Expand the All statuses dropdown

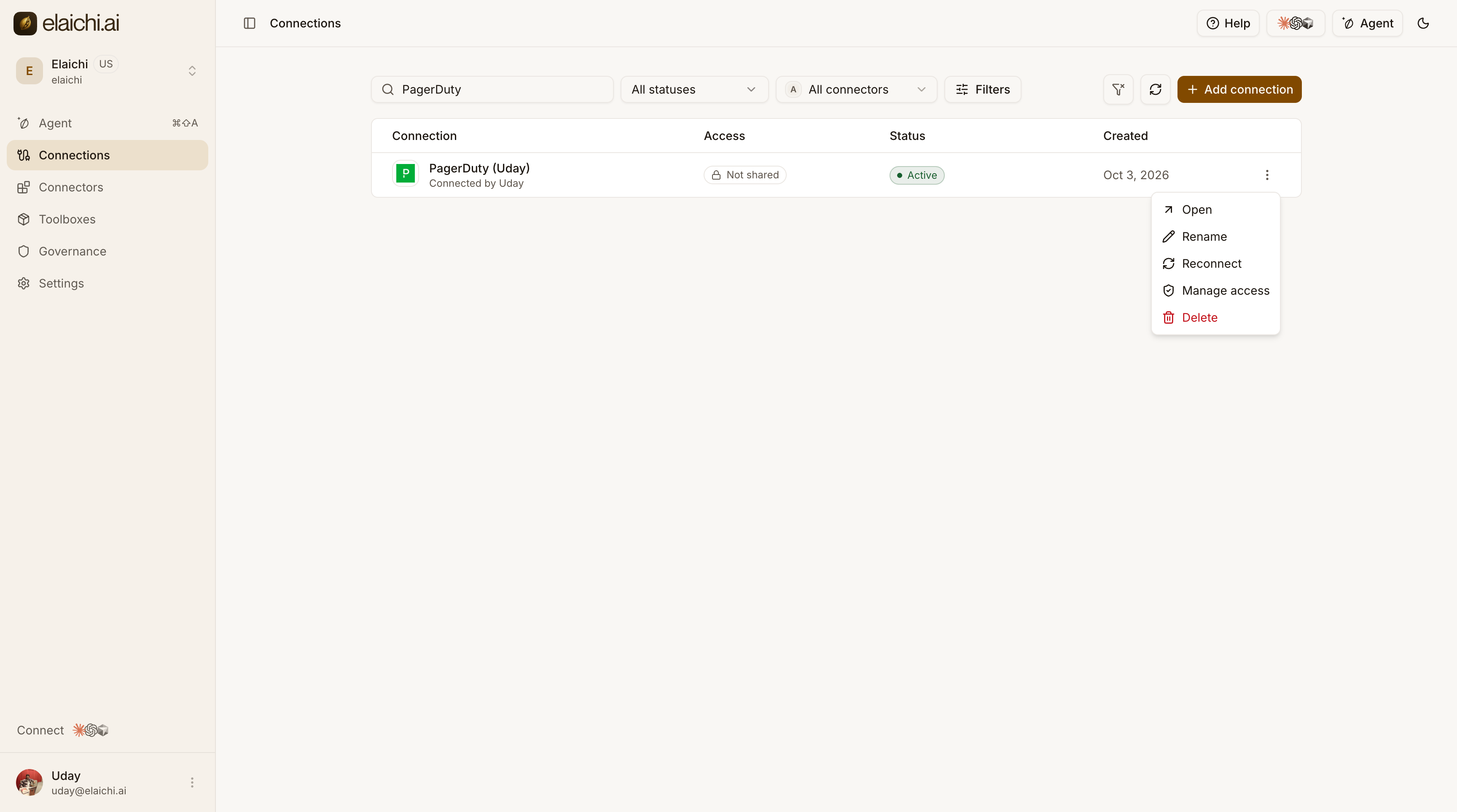tap(694, 89)
